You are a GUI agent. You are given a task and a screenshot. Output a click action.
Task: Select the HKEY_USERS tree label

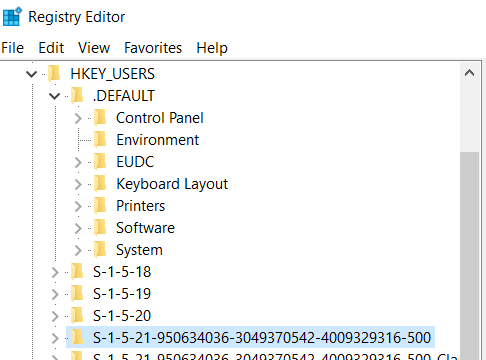point(113,74)
